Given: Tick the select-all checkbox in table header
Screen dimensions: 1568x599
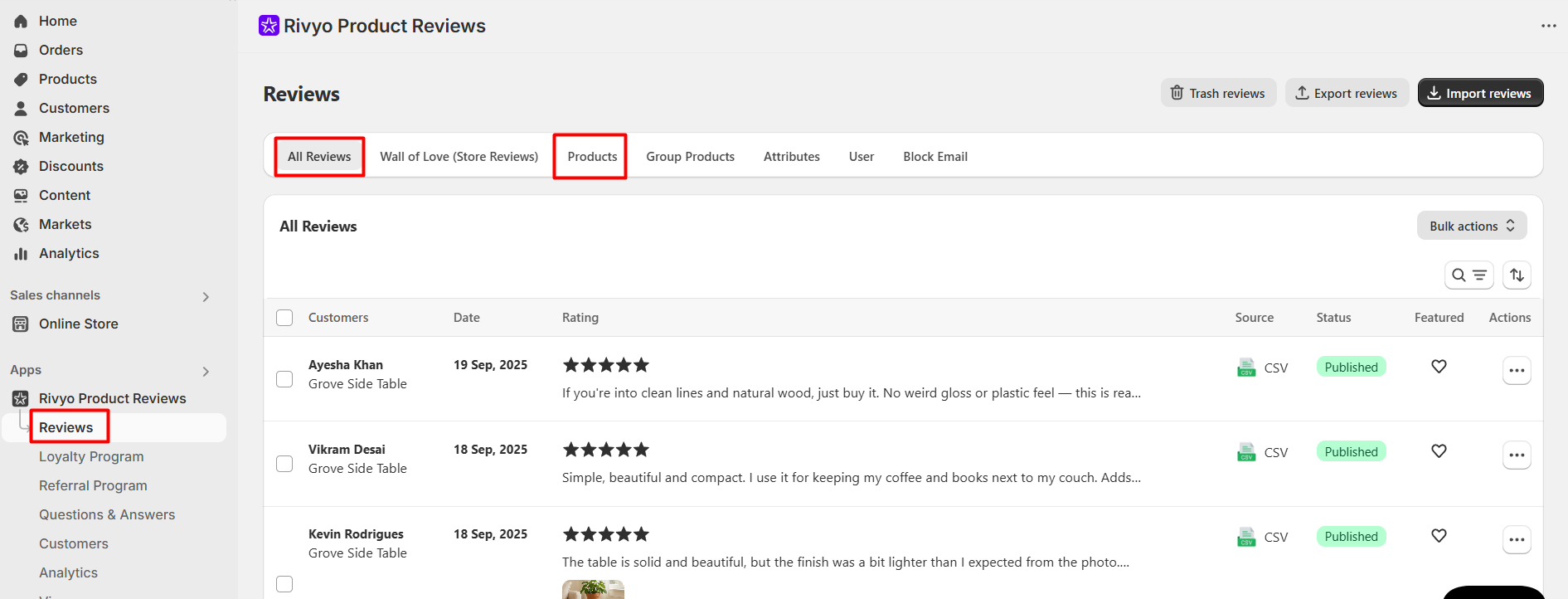Looking at the screenshot, I should click(284, 318).
